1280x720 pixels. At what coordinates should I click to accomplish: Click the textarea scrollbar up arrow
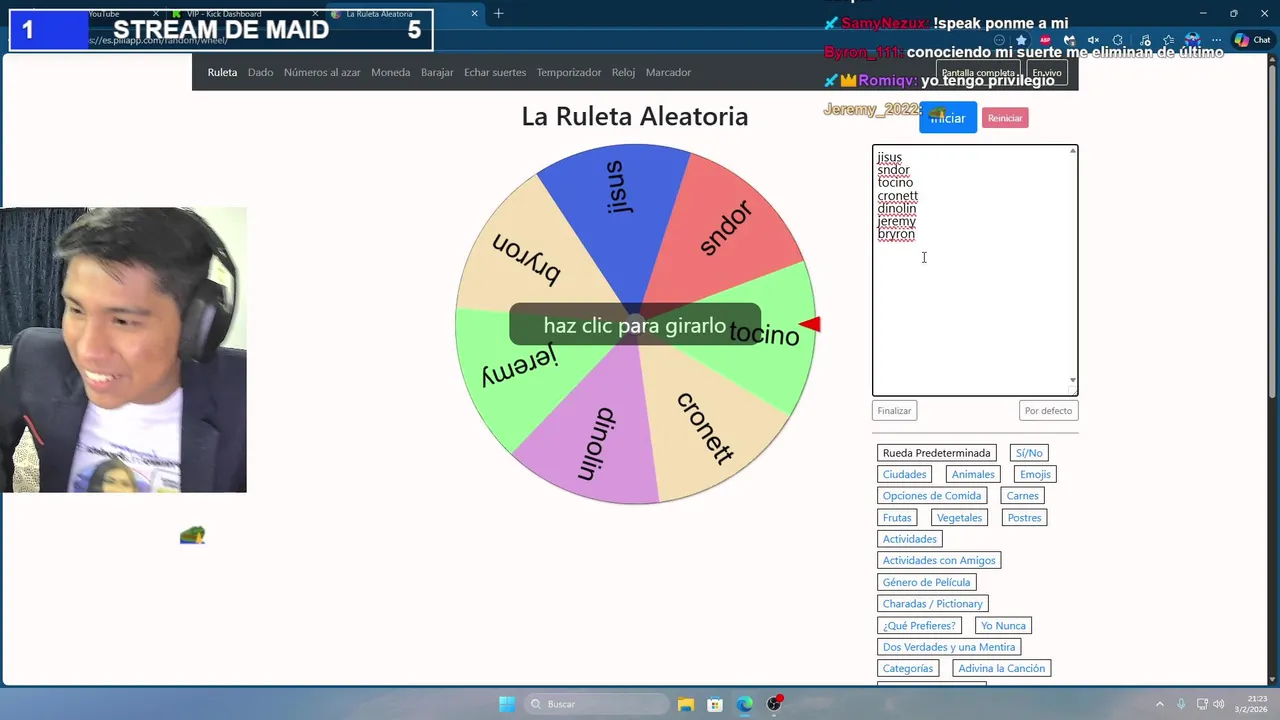tap(1073, 151)
